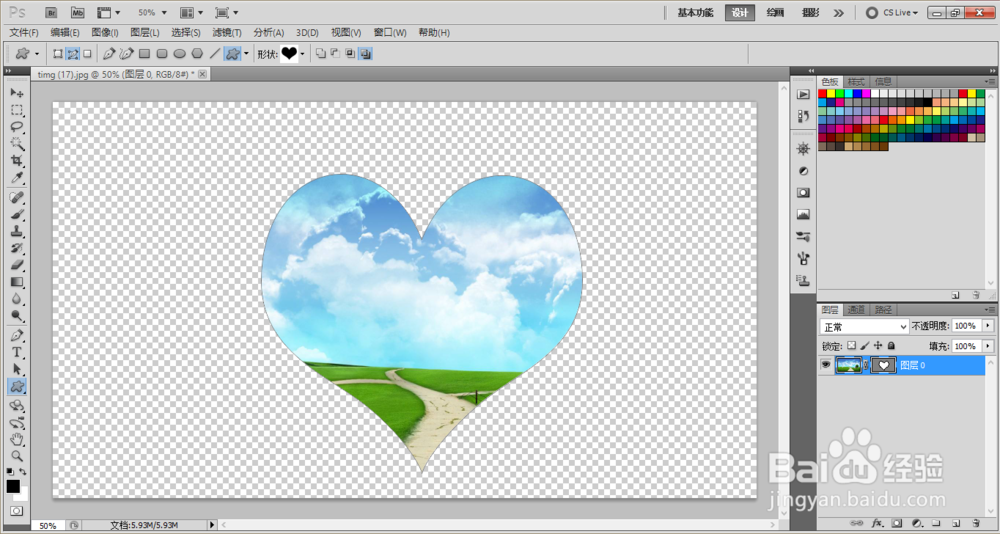The width and height of the screenshot is (1000, 534).
Task: Choose Ellipse shape in options bar
Action: 180,54
